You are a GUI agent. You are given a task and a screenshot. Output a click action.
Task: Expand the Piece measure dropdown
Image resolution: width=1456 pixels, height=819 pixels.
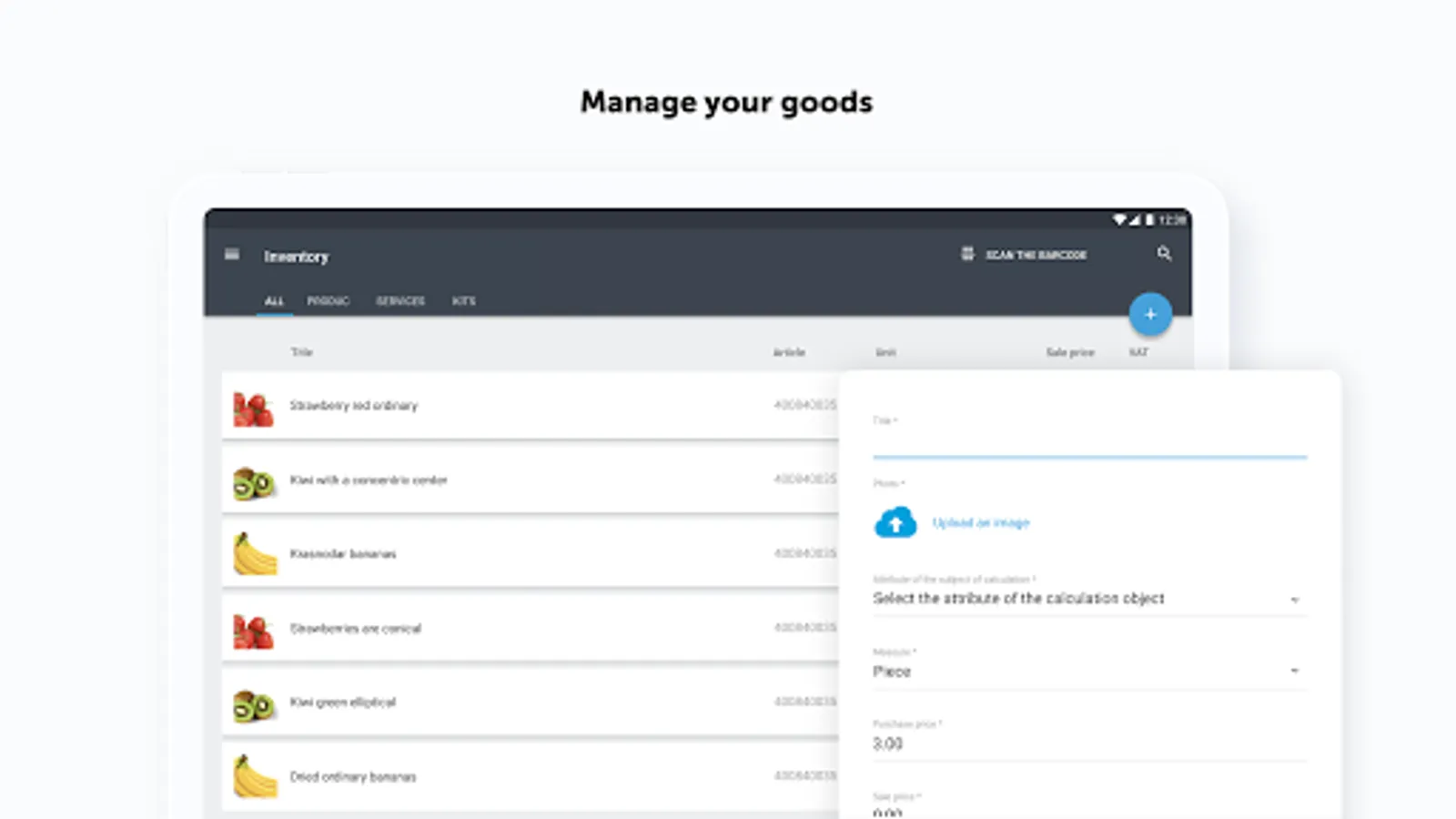click(1089, 672)
